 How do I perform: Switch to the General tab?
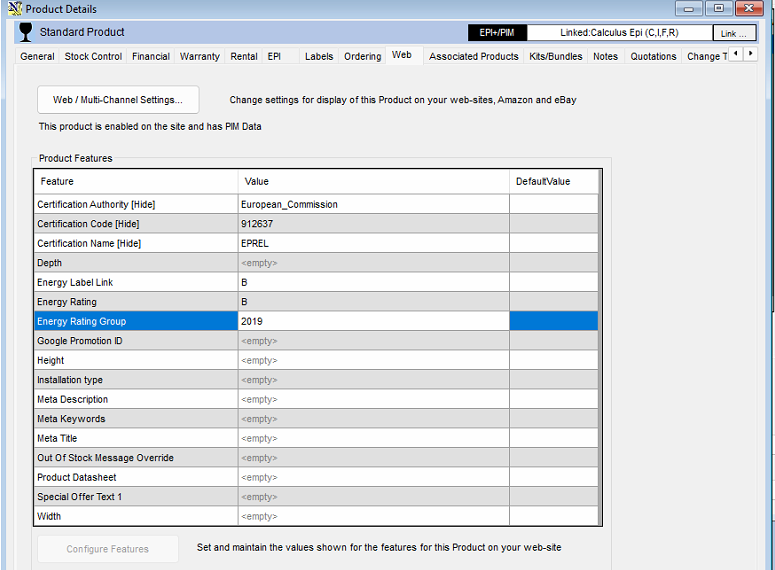38,57
